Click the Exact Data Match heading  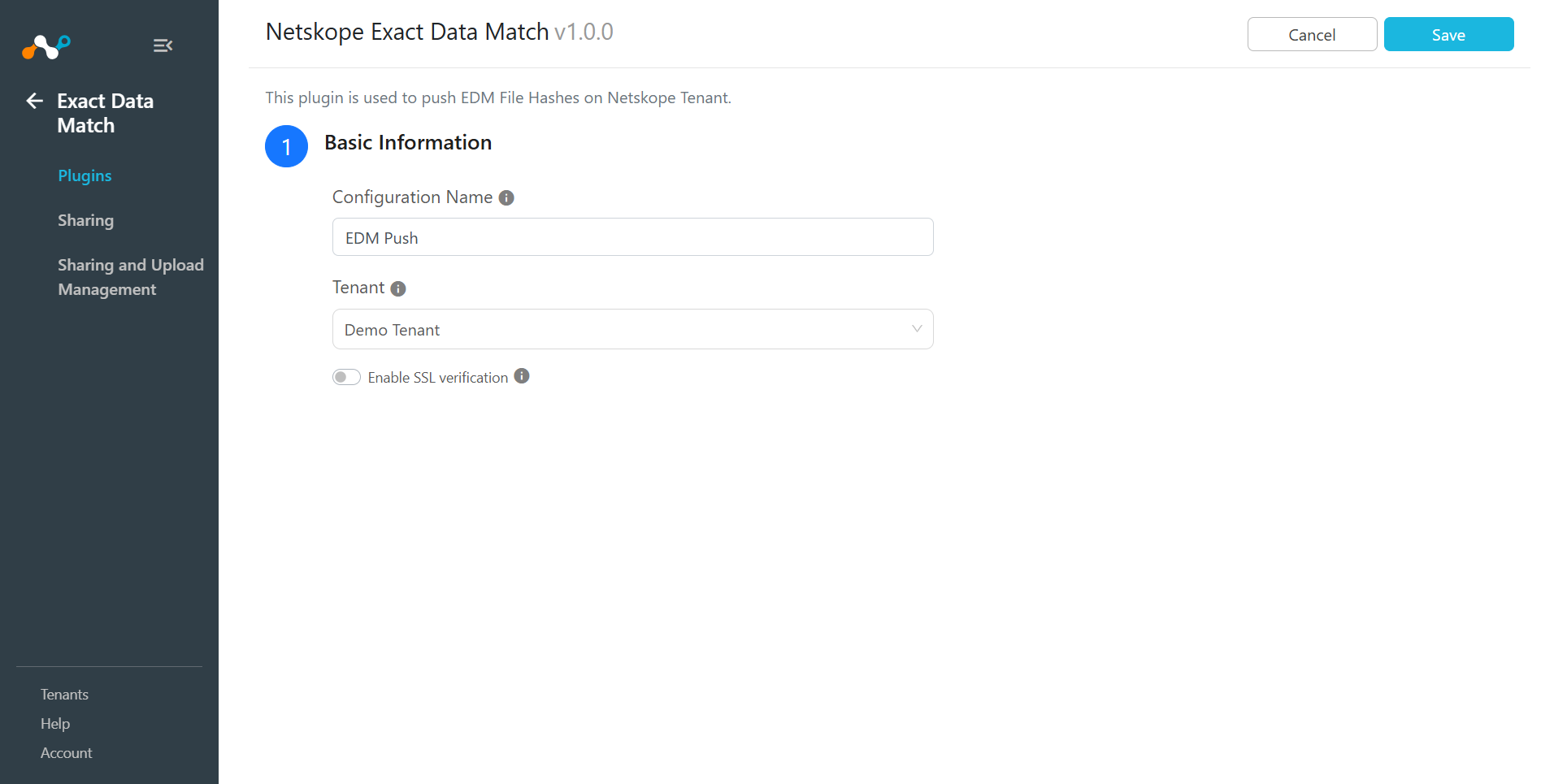coord(105,113)
